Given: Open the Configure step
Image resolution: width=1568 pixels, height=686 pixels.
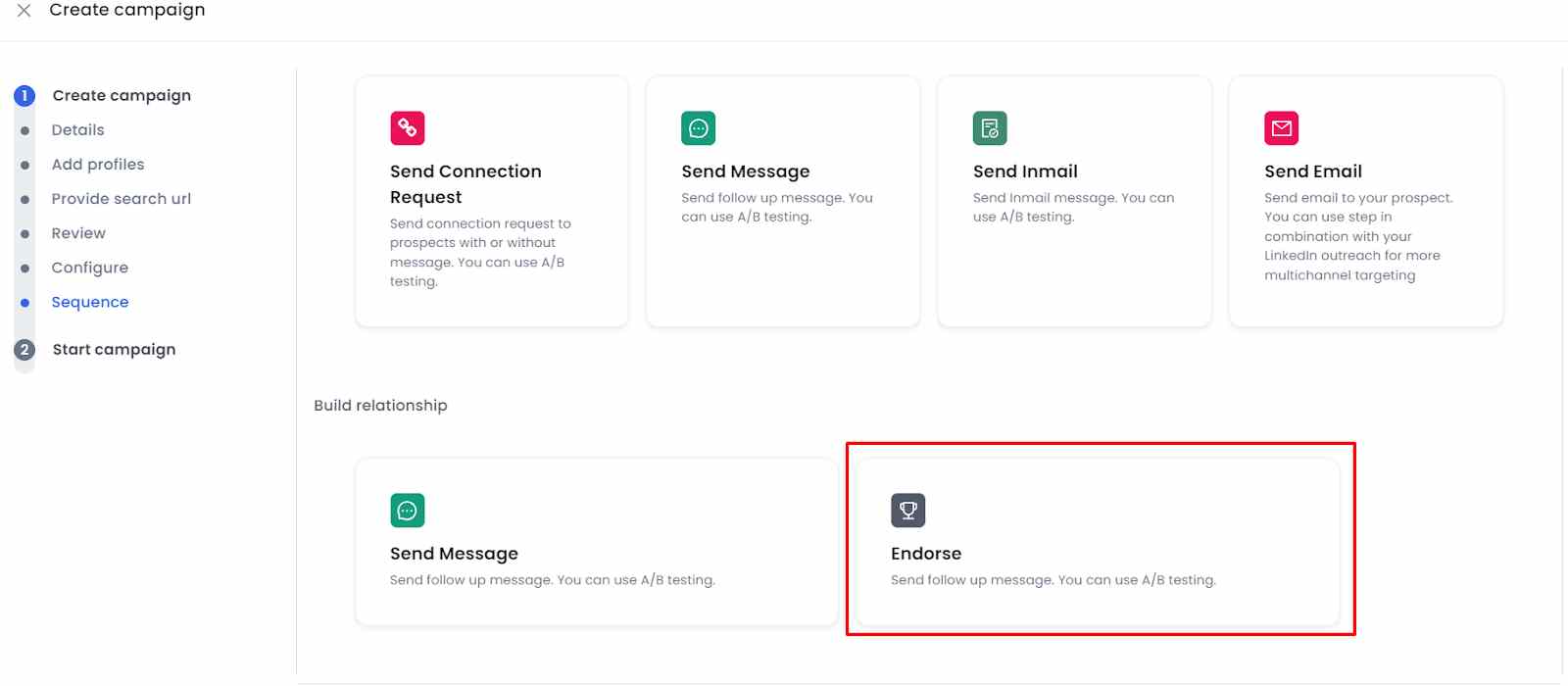Looking at the screenshot, I should pyautogui.click(x=90, y=268).
